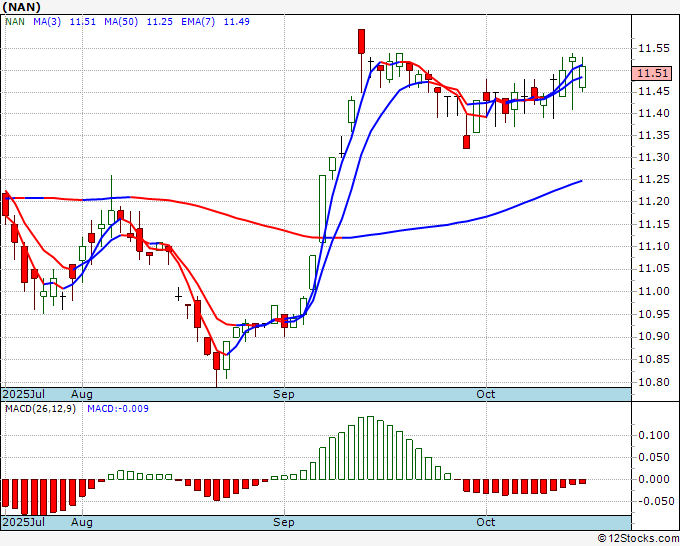The width and height of the screenshot is (680, 546).
Task: Click the 11.25 price axis label
Action: click(654, 180)
